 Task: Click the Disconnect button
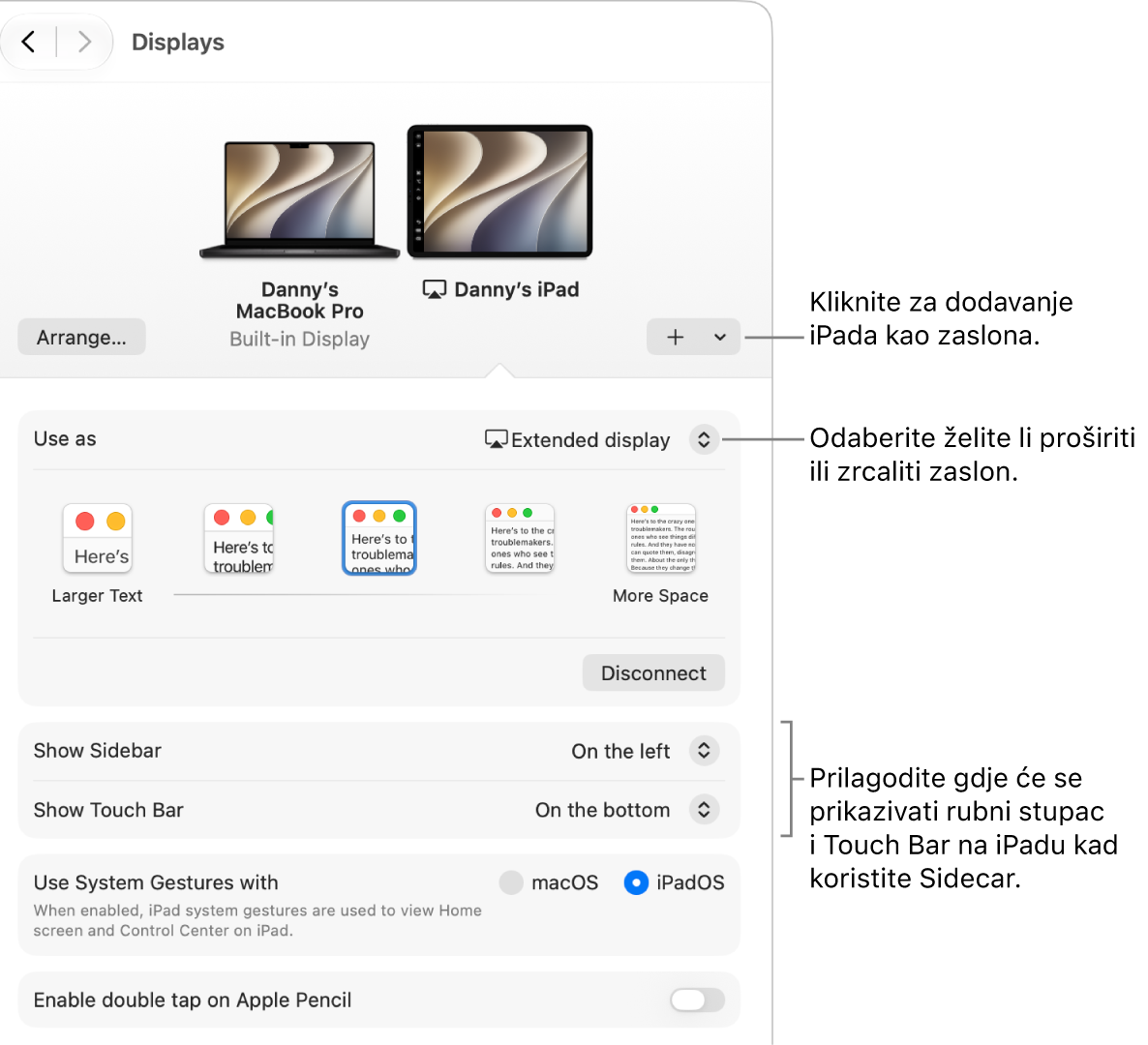click(x=653, y=673)
